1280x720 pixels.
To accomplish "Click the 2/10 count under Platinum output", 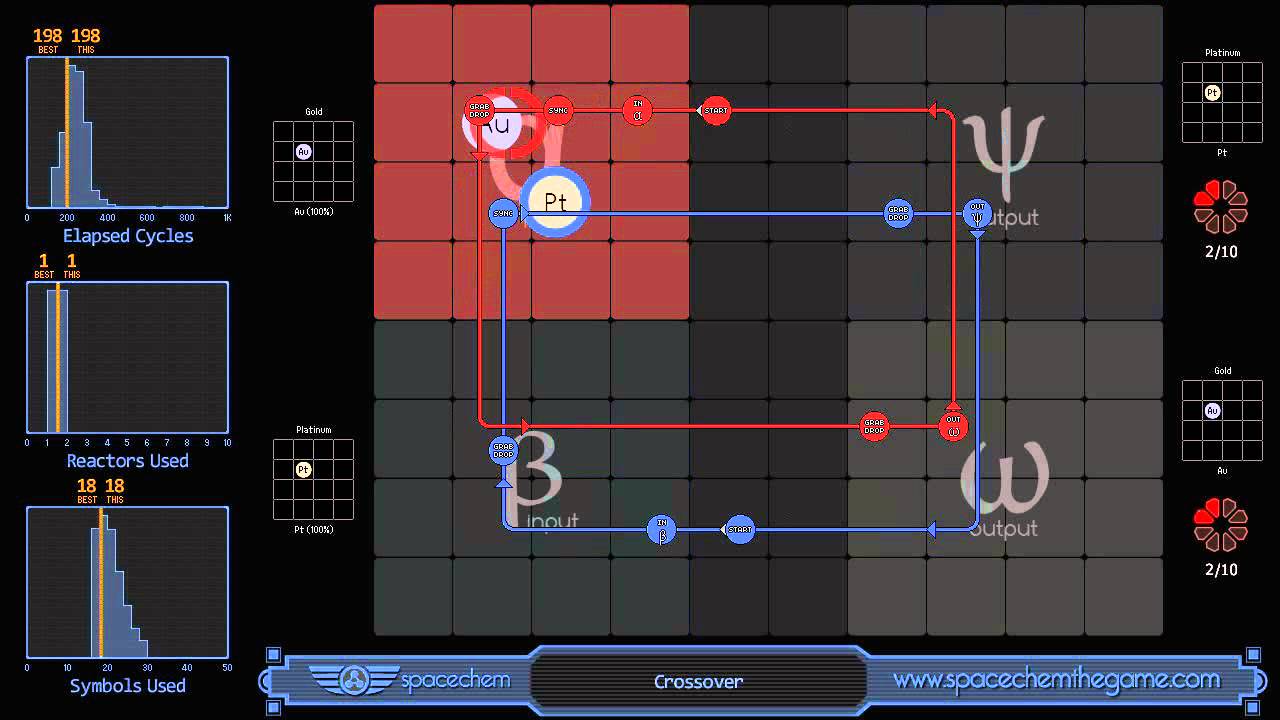I will 1221,252.
